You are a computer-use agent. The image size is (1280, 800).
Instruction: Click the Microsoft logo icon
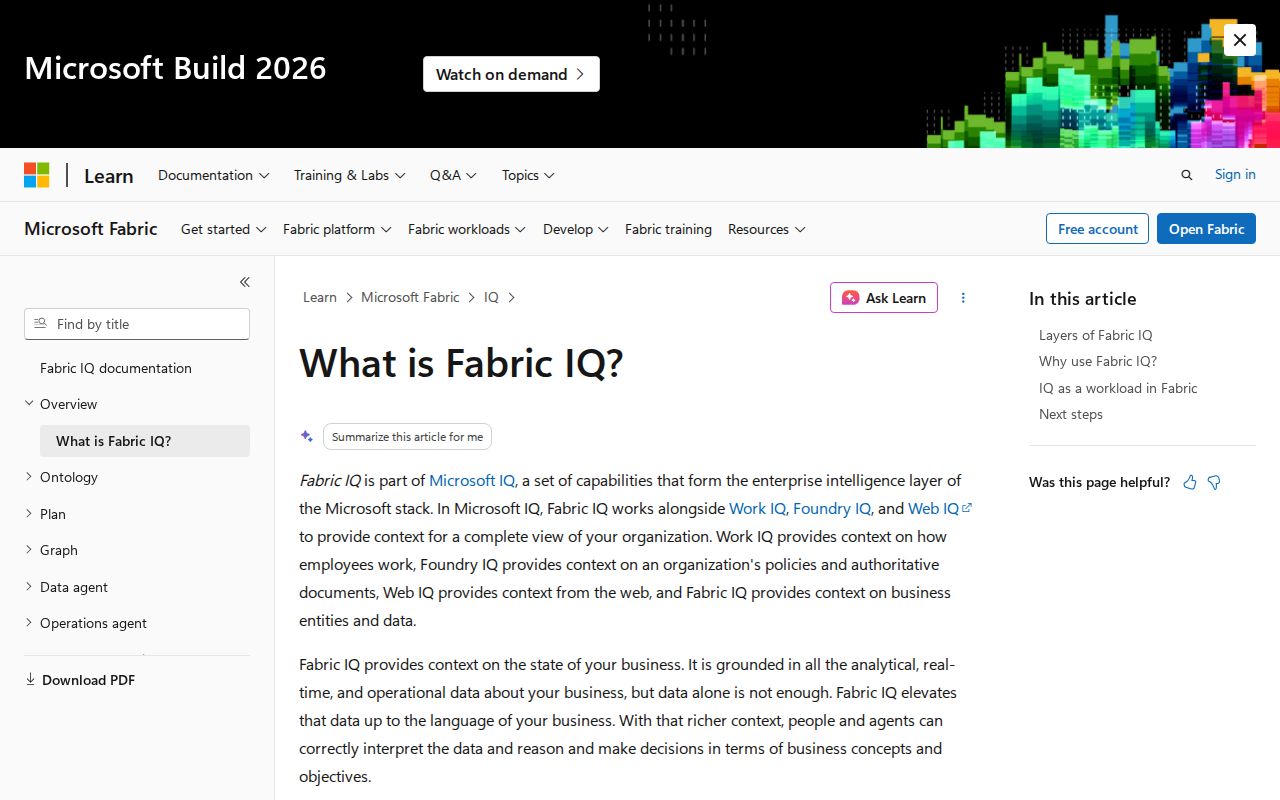point(37,175)
